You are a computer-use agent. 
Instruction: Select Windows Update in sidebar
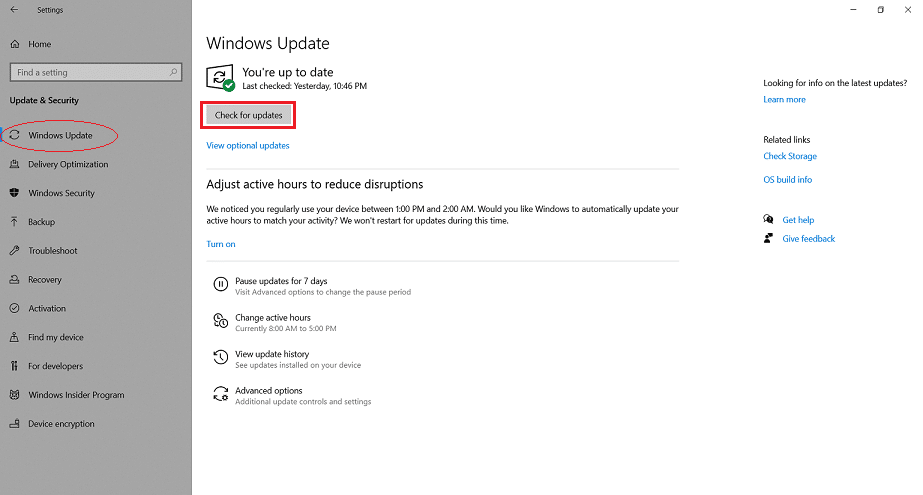click(x=60, y=135)
